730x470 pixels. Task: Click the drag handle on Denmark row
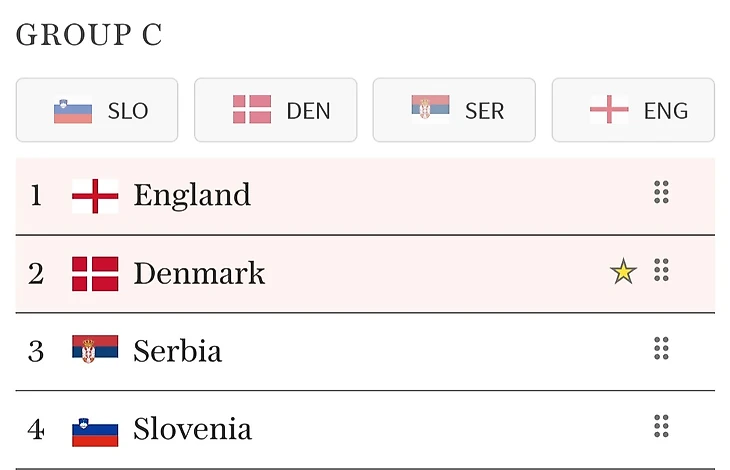point(661,270)
